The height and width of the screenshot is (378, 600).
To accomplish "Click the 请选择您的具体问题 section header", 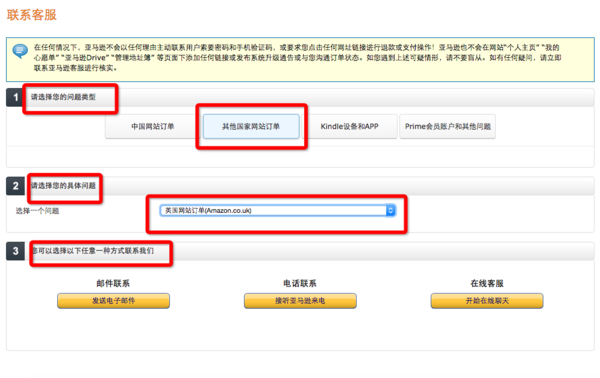I will click(63, 186).
